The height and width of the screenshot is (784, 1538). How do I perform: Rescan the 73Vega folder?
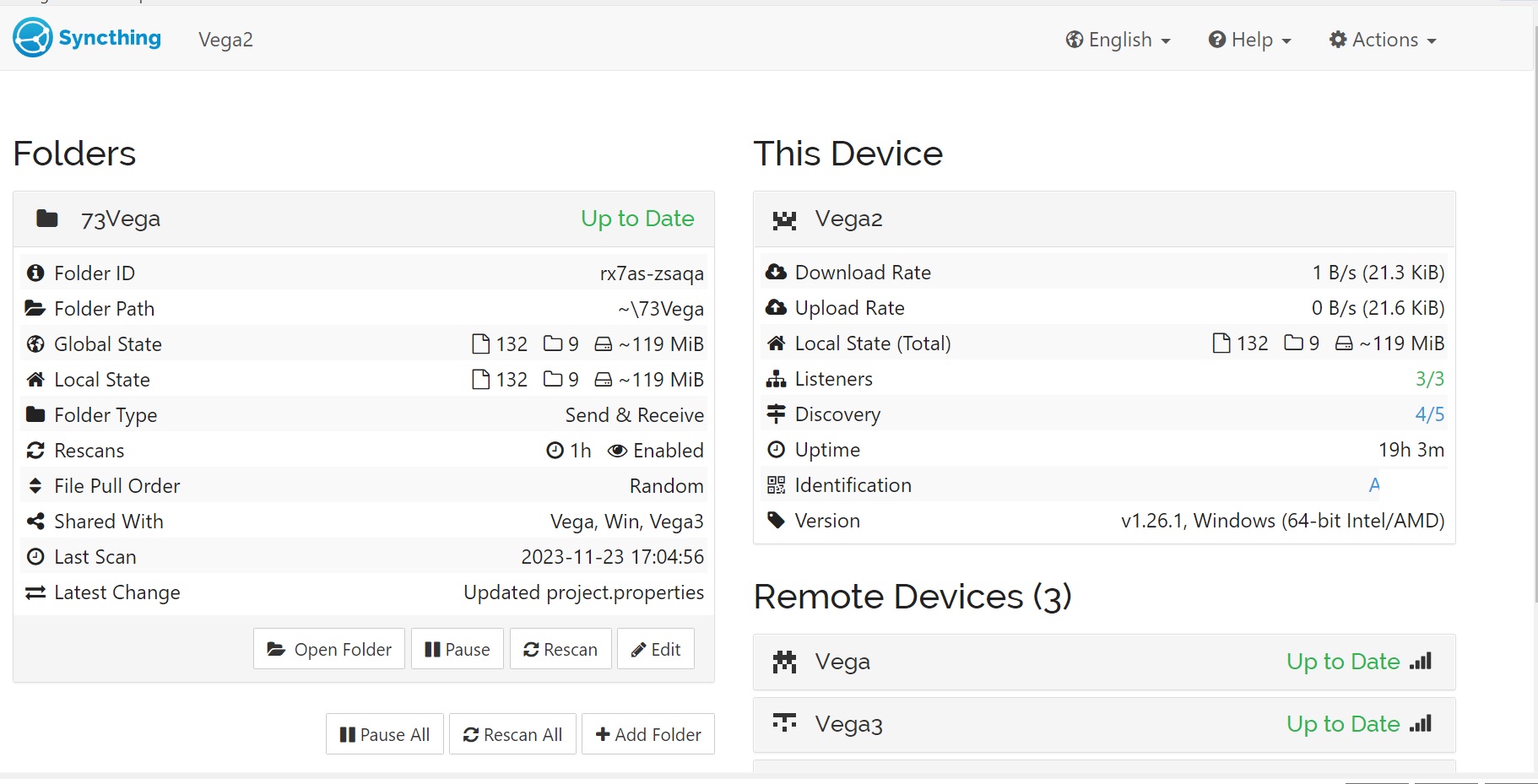[561, 649]
